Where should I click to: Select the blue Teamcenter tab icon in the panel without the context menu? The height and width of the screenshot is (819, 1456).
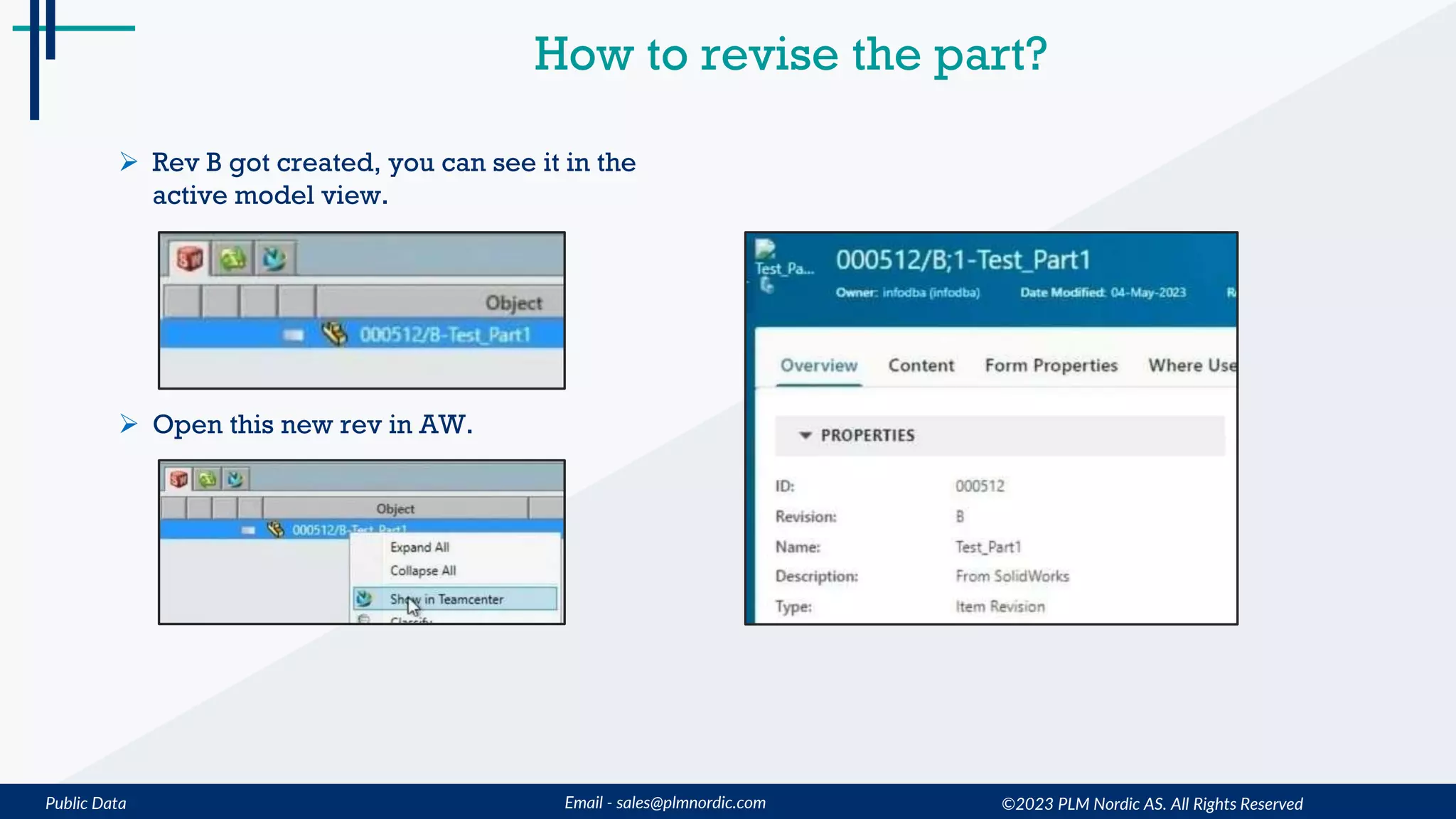click(274, 259)
